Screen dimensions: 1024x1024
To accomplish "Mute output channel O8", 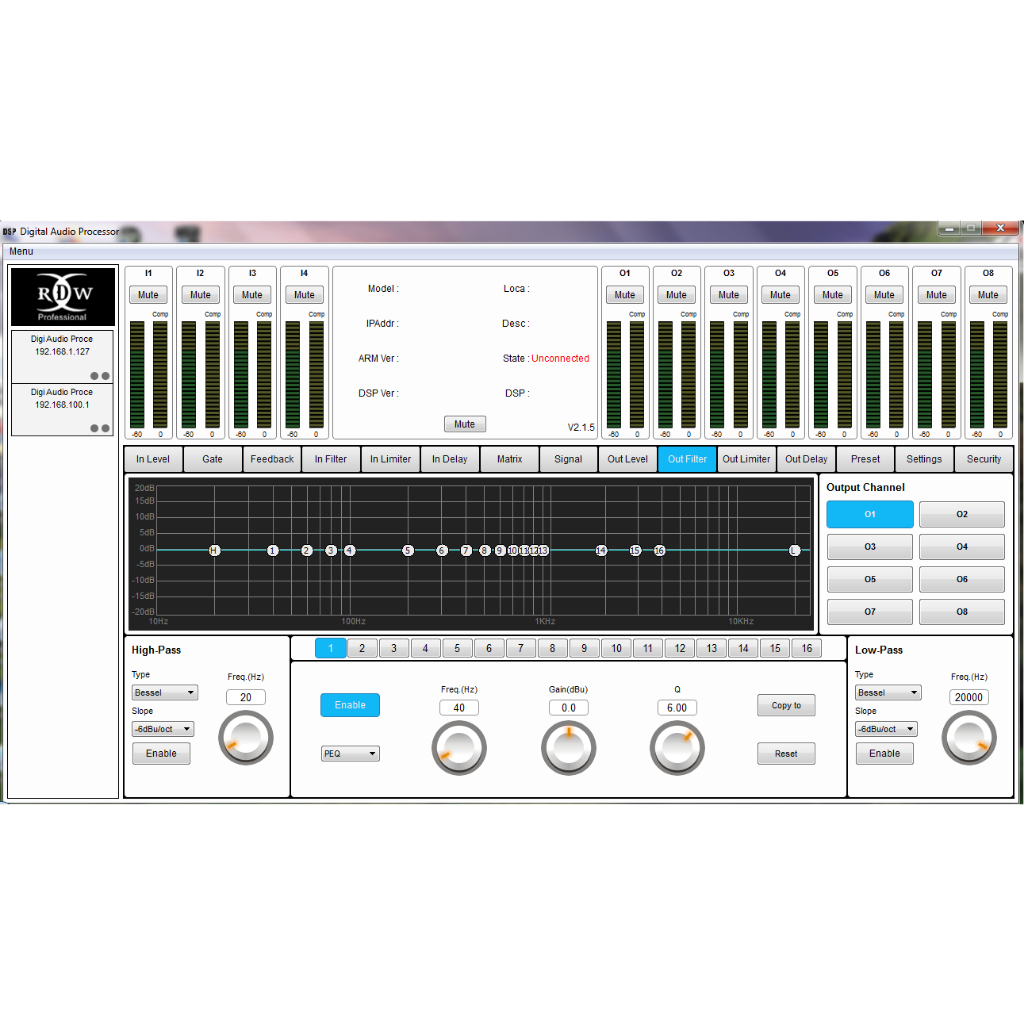I will click(x=988, y=295).
